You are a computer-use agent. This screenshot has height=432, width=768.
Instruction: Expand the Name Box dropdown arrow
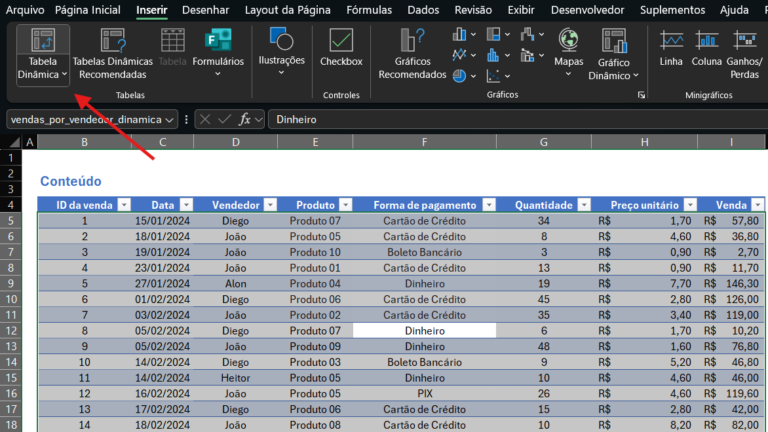(x=170, y=119)
